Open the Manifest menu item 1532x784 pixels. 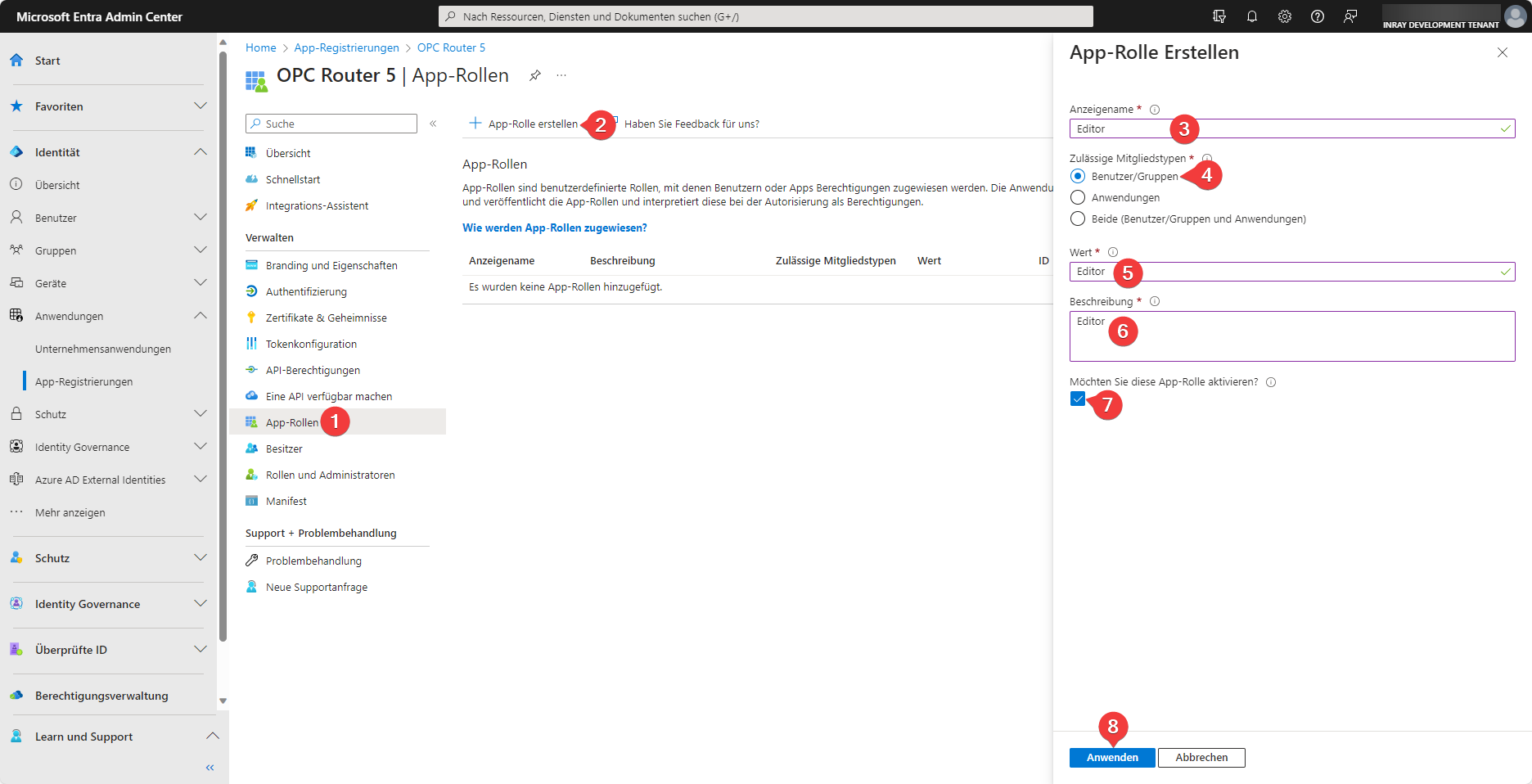[x=286, y=502]
